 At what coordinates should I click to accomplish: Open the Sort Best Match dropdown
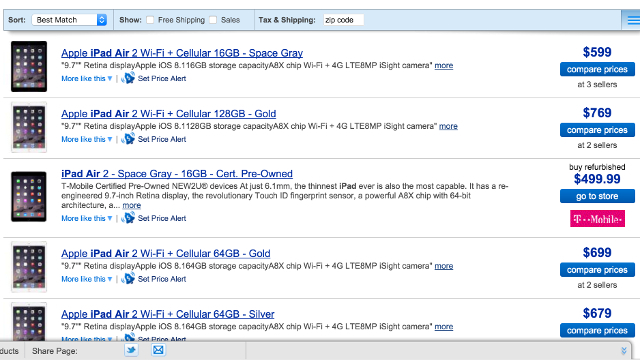coord(69,20)
